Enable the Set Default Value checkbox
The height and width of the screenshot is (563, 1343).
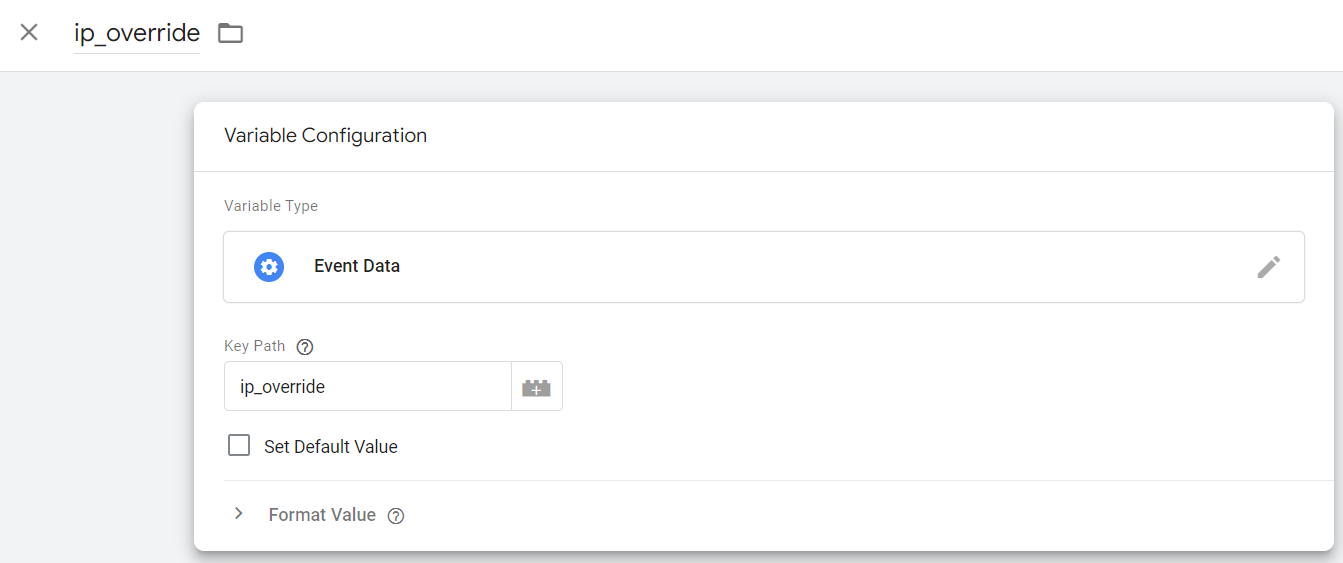239,446
